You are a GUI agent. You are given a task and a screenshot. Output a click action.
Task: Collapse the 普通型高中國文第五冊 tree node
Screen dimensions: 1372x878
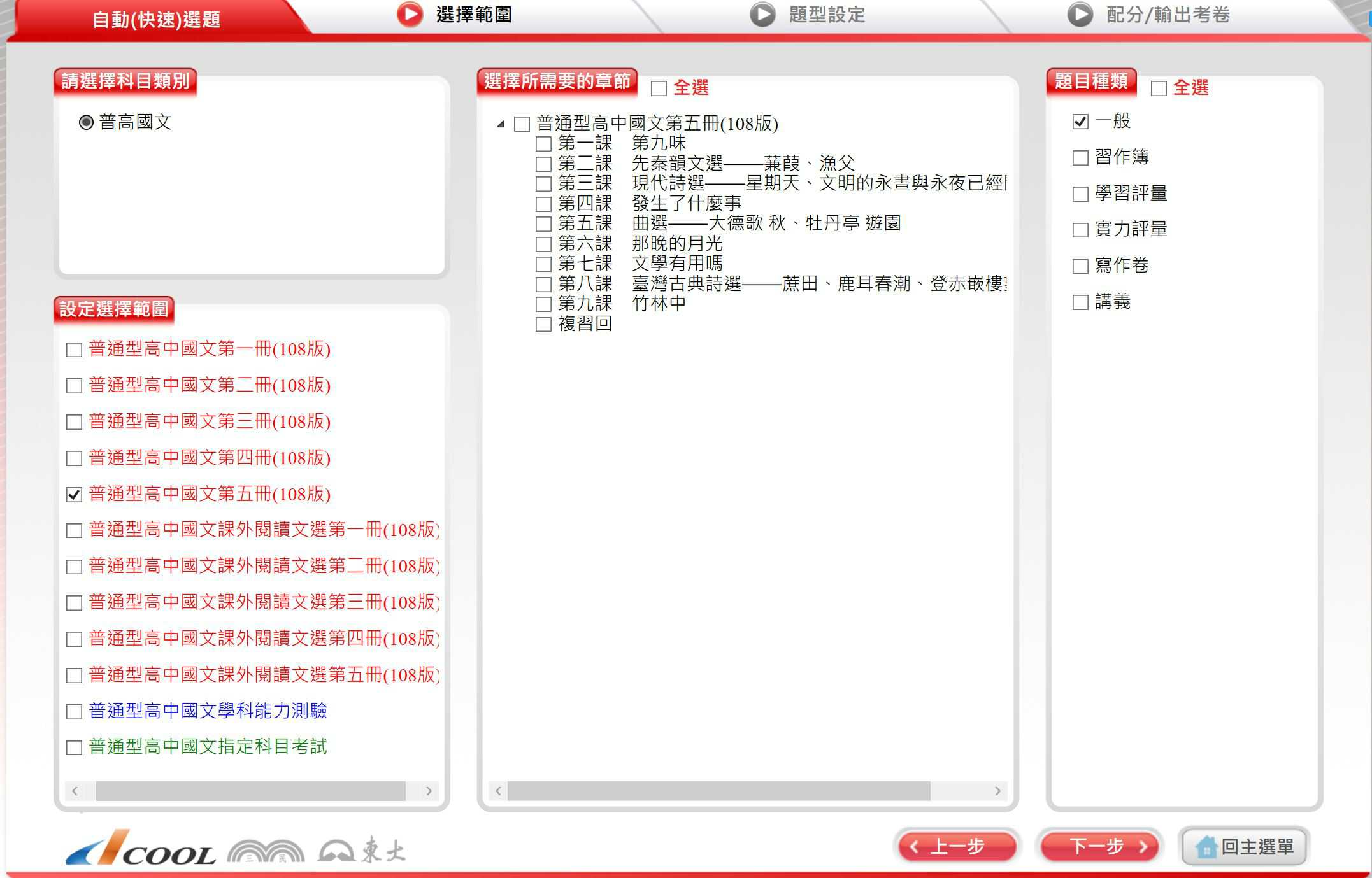[x=501, y=124]
